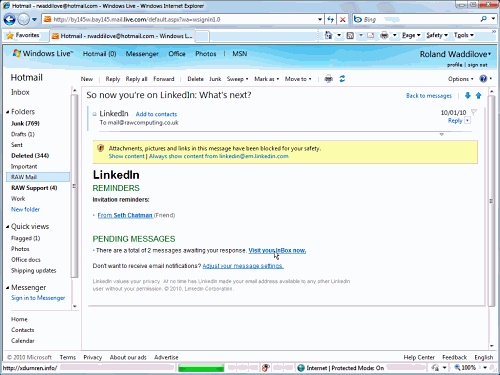Image resolution: width=500 pixels, height=375 pixels.
Task: Go to next message with down arrow icon
Action: pyautogui.click(x=468, y=96)
